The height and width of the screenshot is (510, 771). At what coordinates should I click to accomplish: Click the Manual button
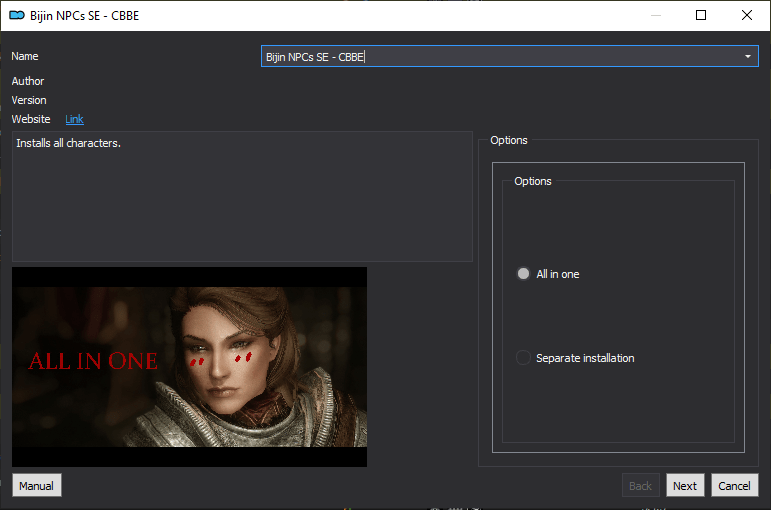[37, 485]
